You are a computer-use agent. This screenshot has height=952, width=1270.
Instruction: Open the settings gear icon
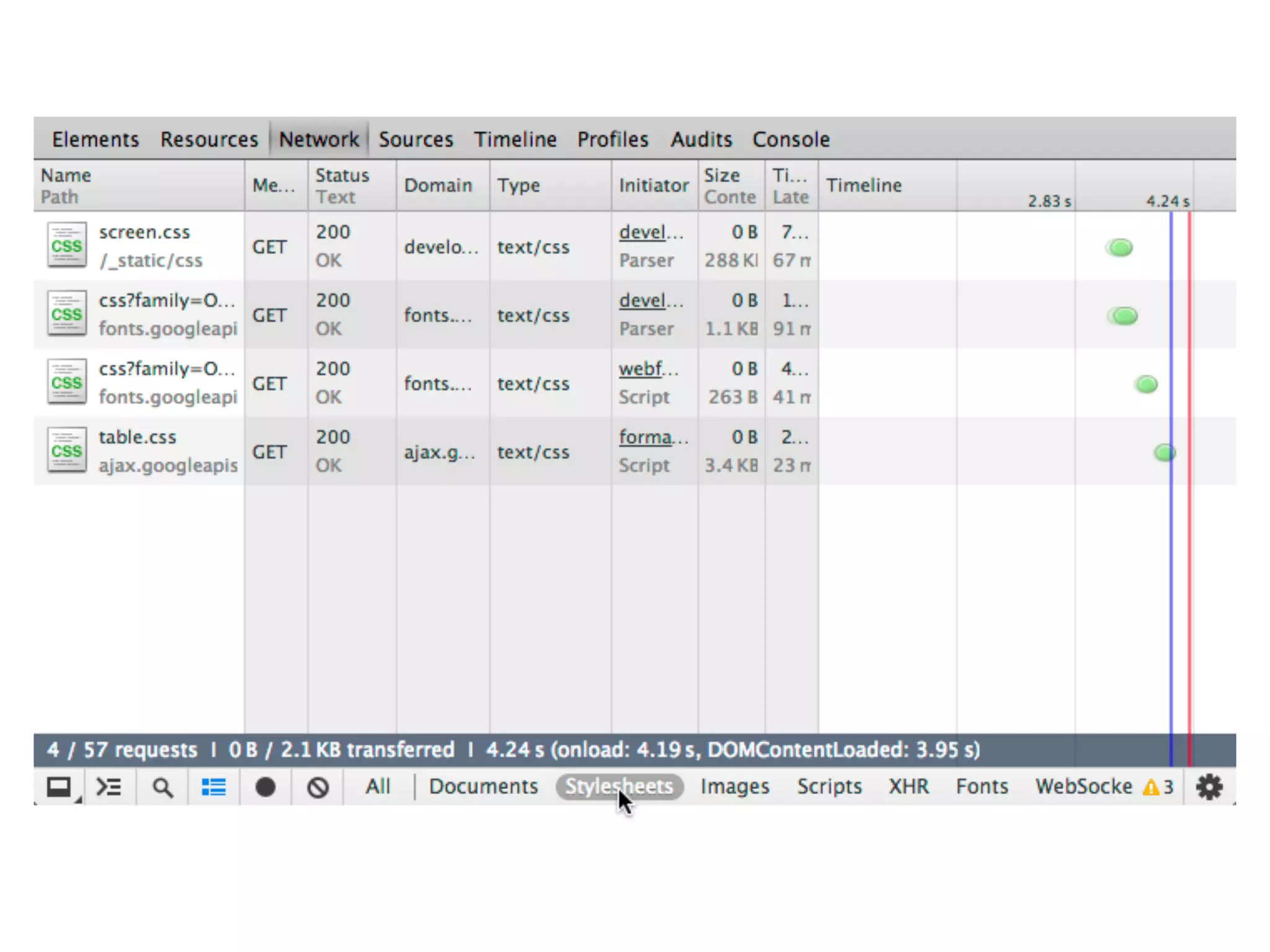pyautogui.click(x=1209, y=787)
